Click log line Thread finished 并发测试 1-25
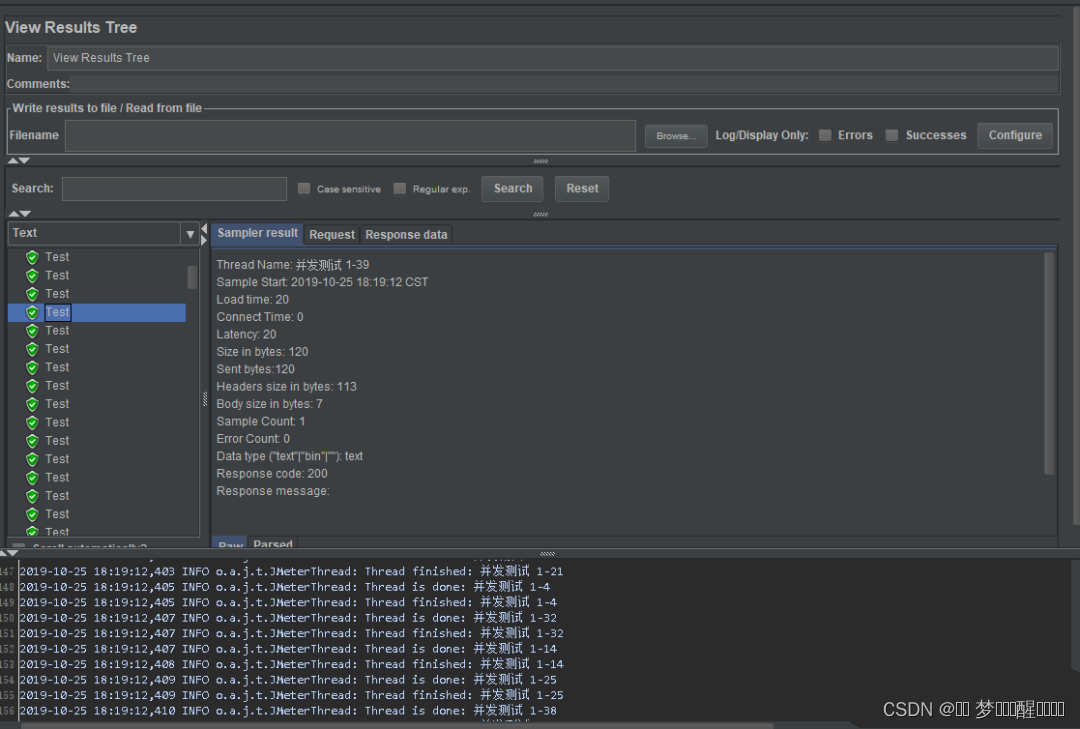The image size is (1080, 729). [x=292, y=695]
